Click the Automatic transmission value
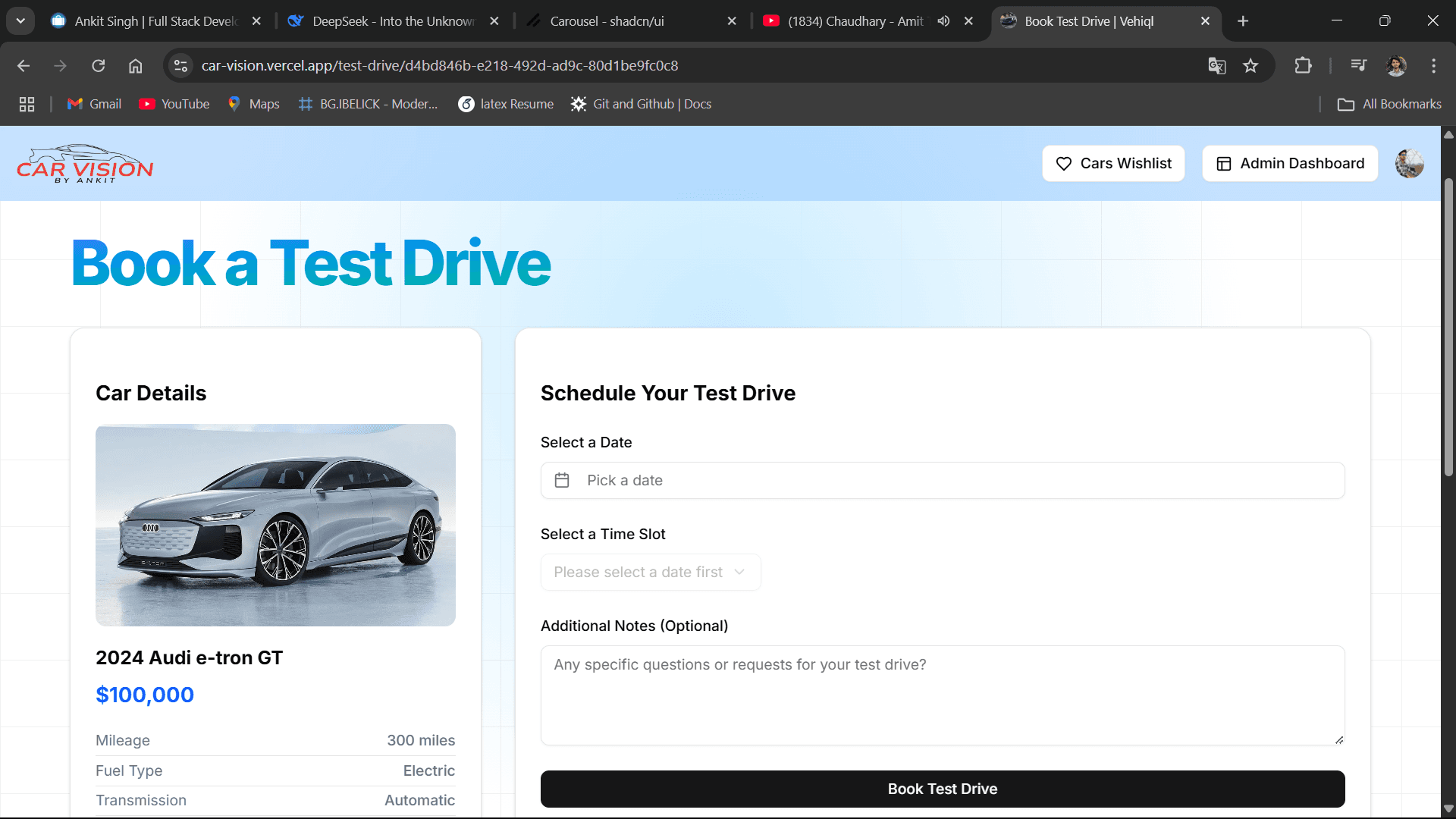This screenshot has height=819, width=1456. 419,800
